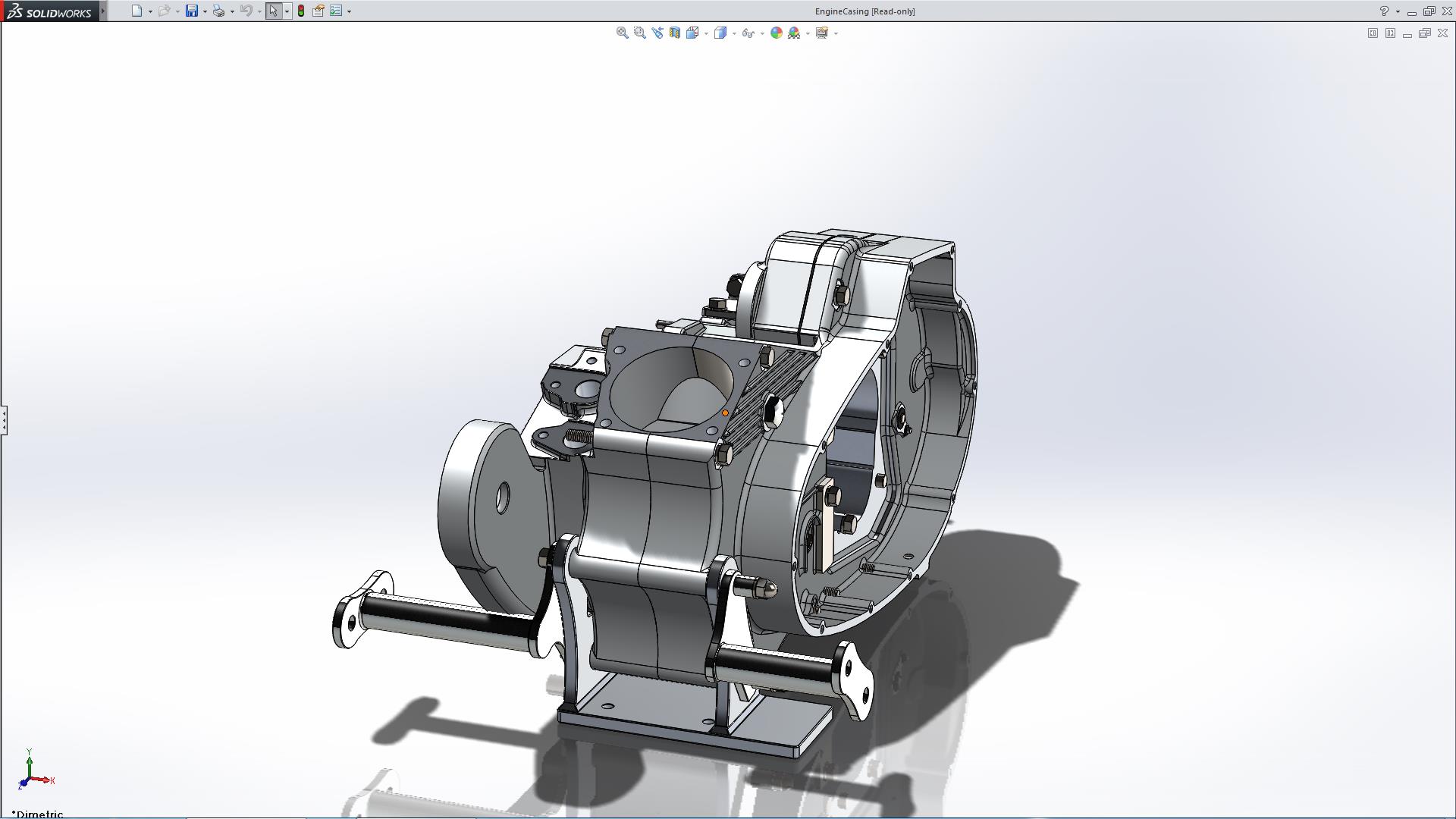Click the New document icon

[136, 11]
